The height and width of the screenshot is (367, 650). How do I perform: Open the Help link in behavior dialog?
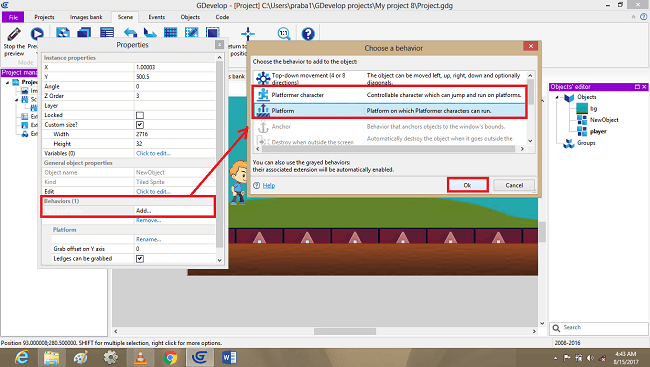click(x=269, y=185)
